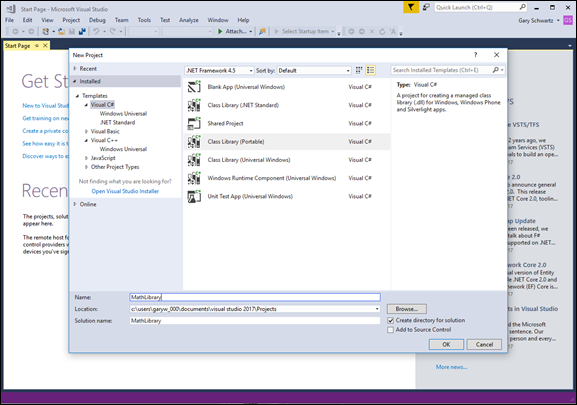Open Visual Studio Installer link
Viewport: 577px width, 405px height.
coord(125,191)
